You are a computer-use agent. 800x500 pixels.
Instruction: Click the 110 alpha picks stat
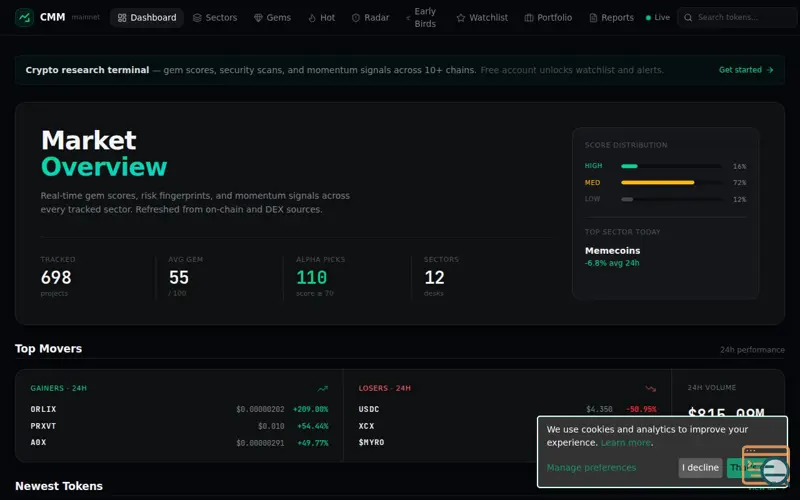tap(312, 278)
